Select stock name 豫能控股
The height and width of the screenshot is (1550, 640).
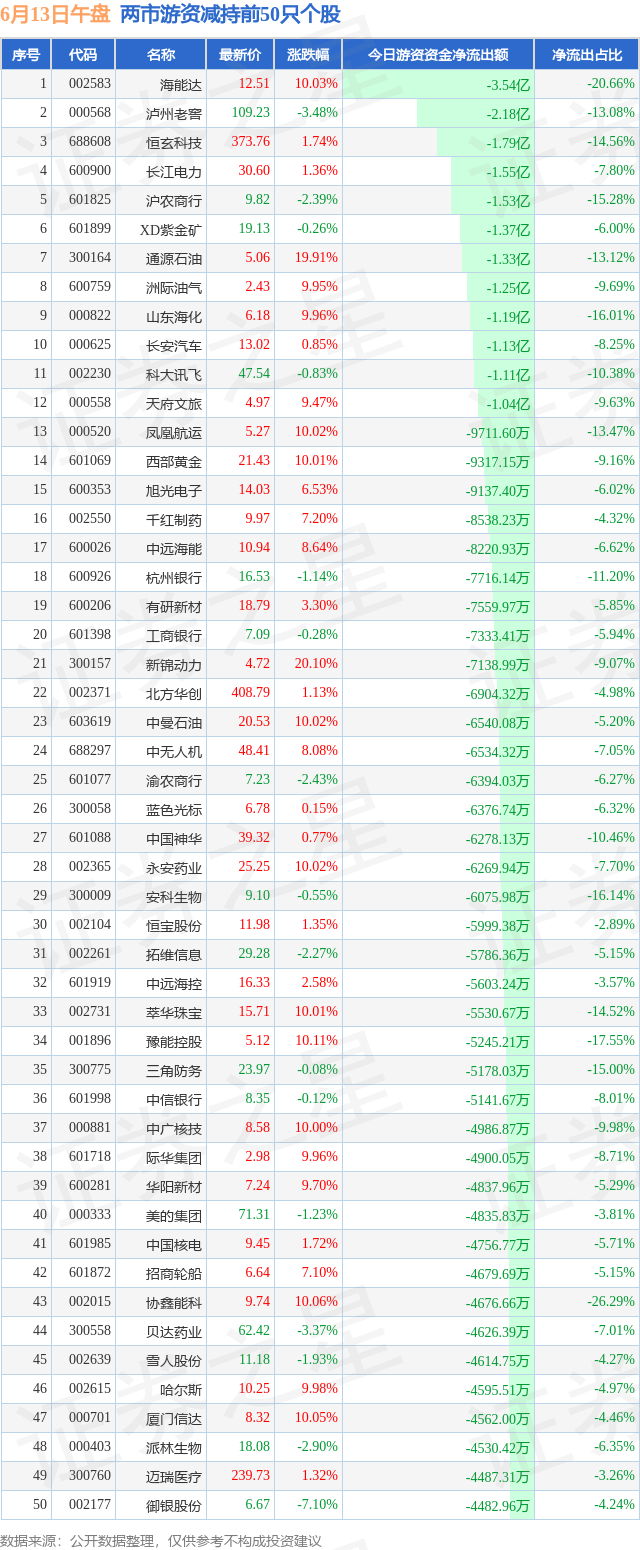(174, 1042)
